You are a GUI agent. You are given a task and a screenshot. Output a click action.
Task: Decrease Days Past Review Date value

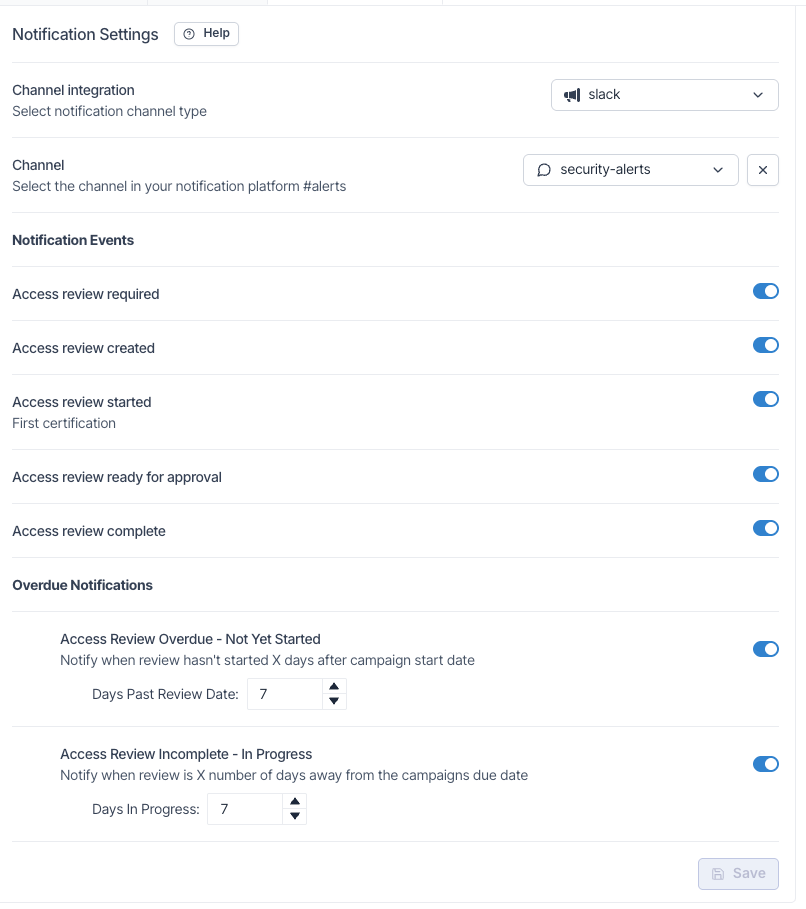point(334,701)
